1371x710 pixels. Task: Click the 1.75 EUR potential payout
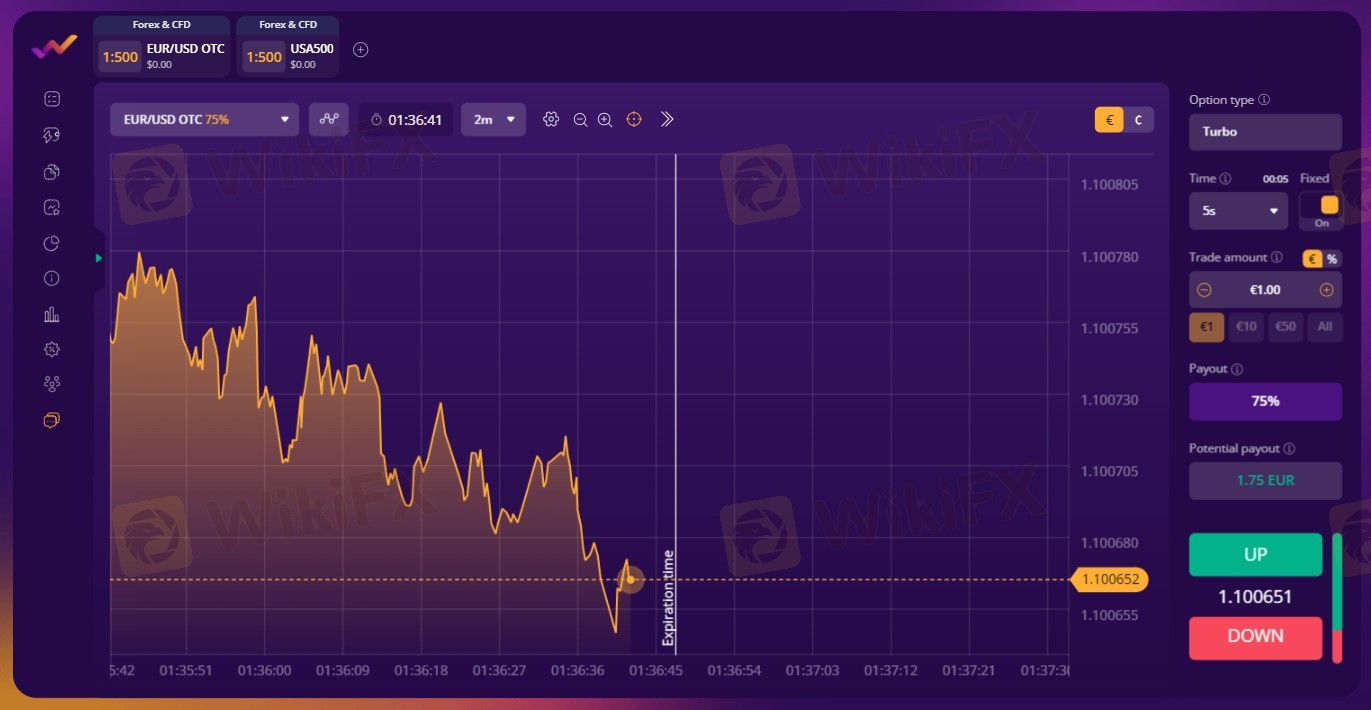(x=1265, y=480)
